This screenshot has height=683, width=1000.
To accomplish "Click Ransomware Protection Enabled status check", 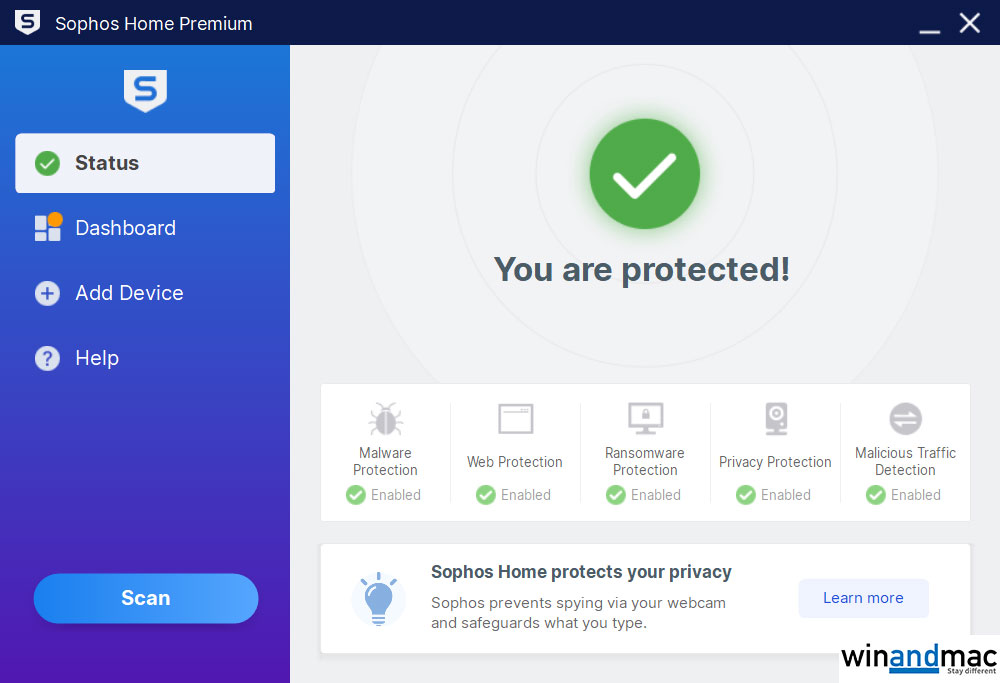I will (x=616, y=495).
